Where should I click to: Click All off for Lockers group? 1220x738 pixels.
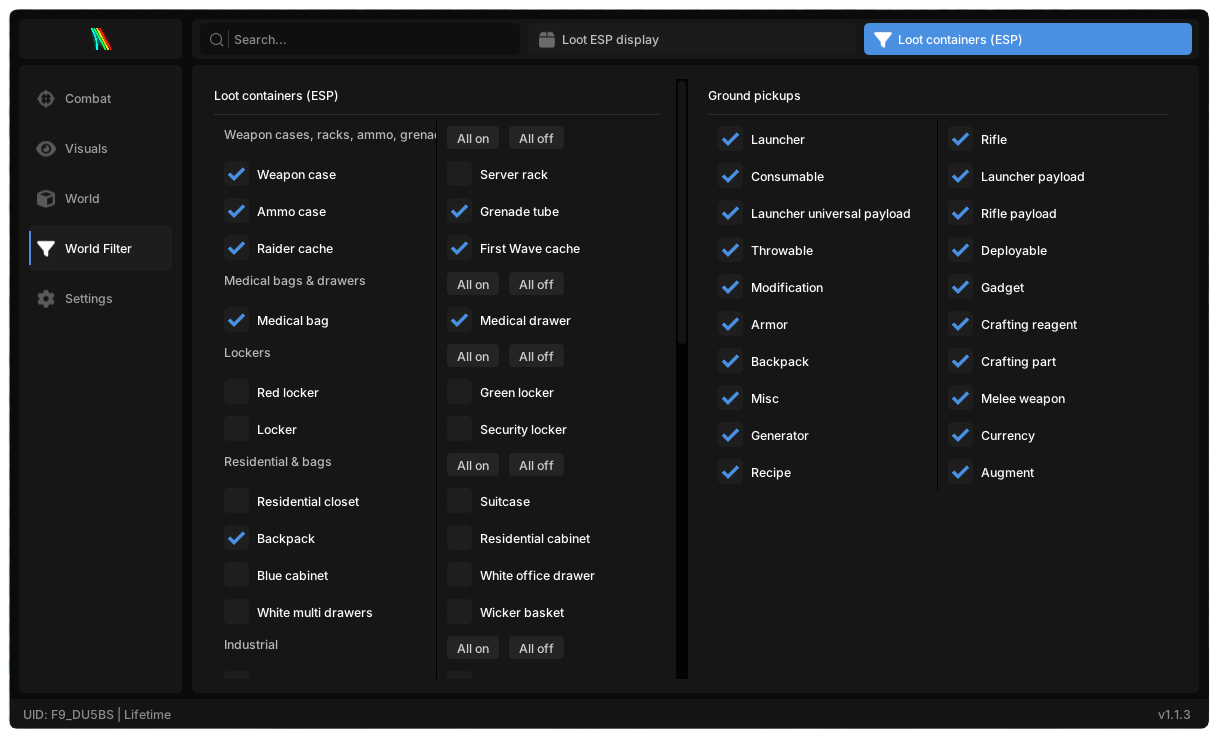coord(536,356)
